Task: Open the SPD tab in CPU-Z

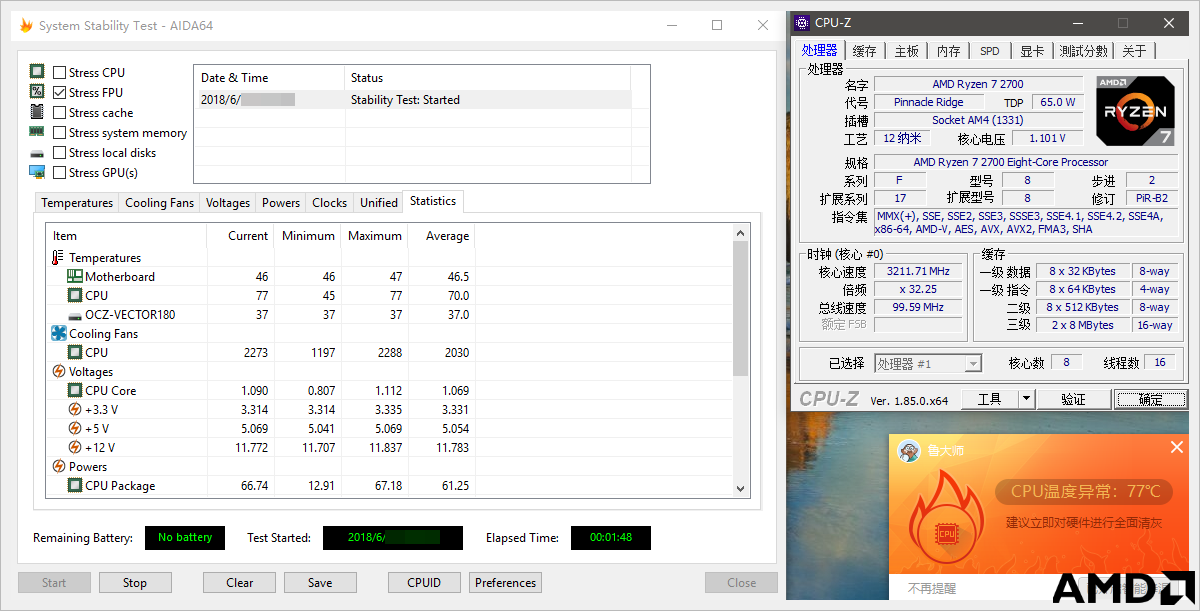Action: 989,51
